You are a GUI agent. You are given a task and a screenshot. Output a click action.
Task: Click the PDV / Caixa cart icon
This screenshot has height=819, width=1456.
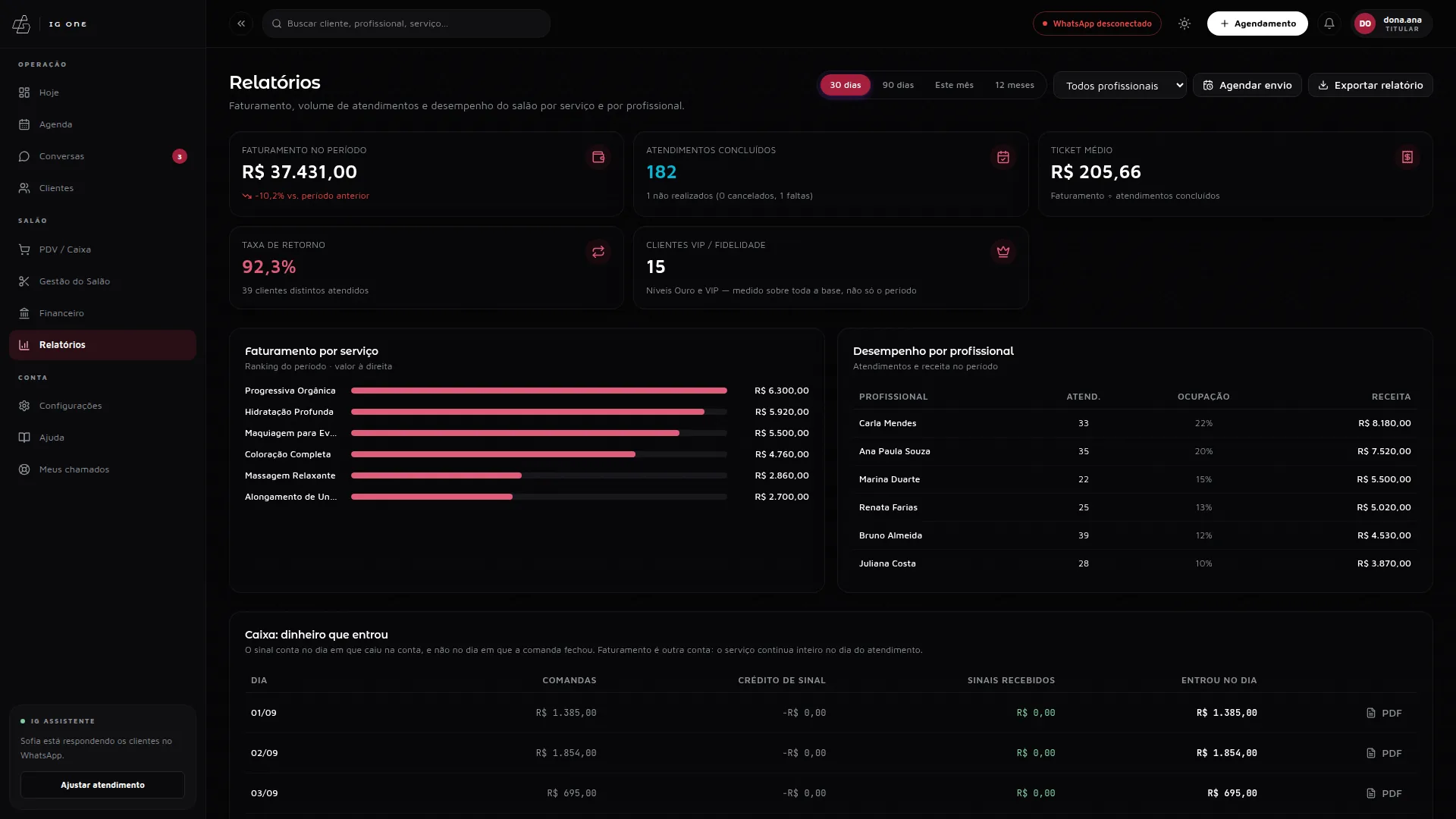24,249
